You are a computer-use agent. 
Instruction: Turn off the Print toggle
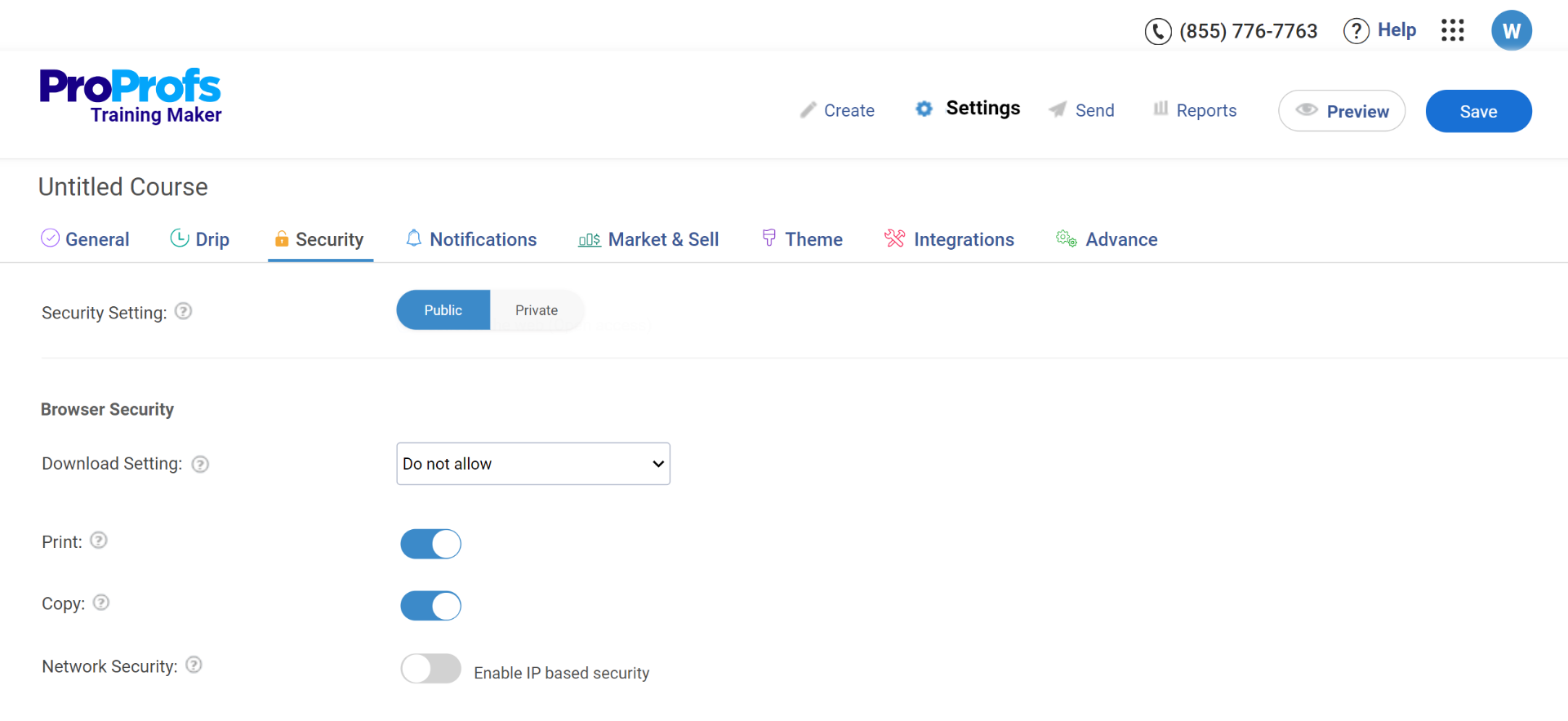(x=430, y=544)
